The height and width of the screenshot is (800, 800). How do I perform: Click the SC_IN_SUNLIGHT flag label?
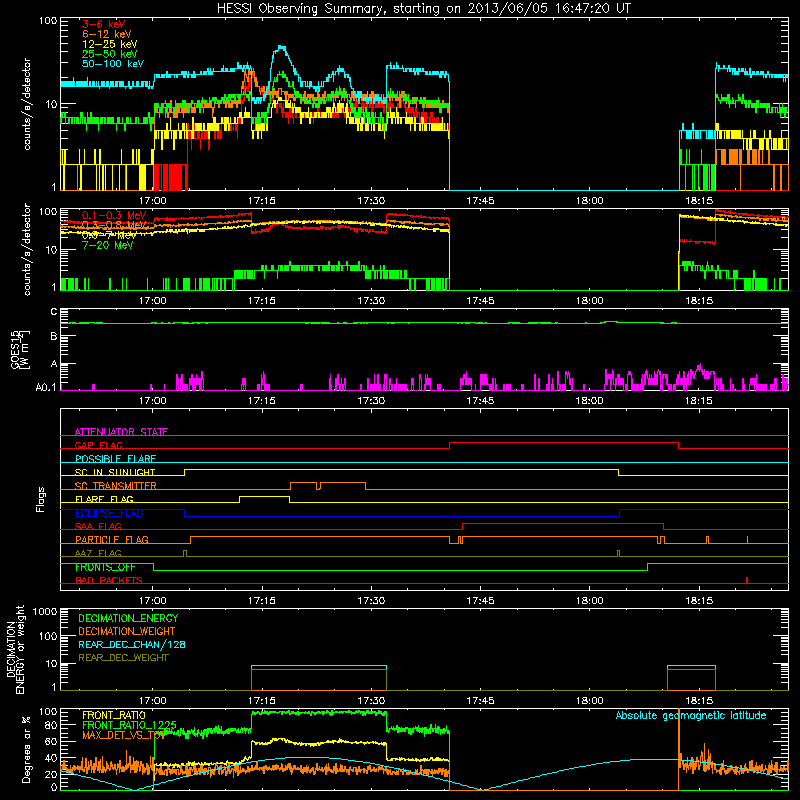[x=115, y=472]
